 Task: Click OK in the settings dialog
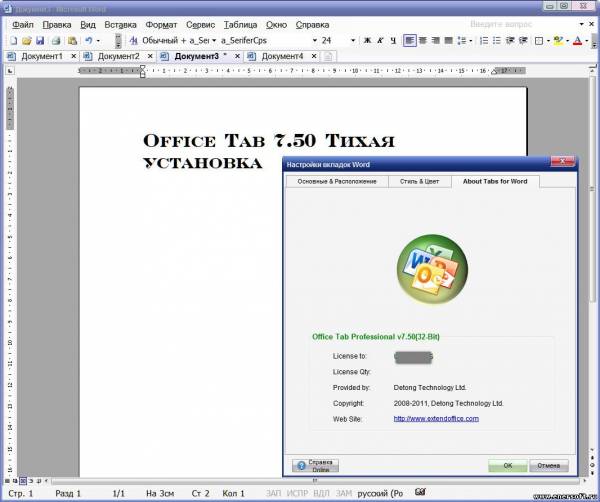508,466
